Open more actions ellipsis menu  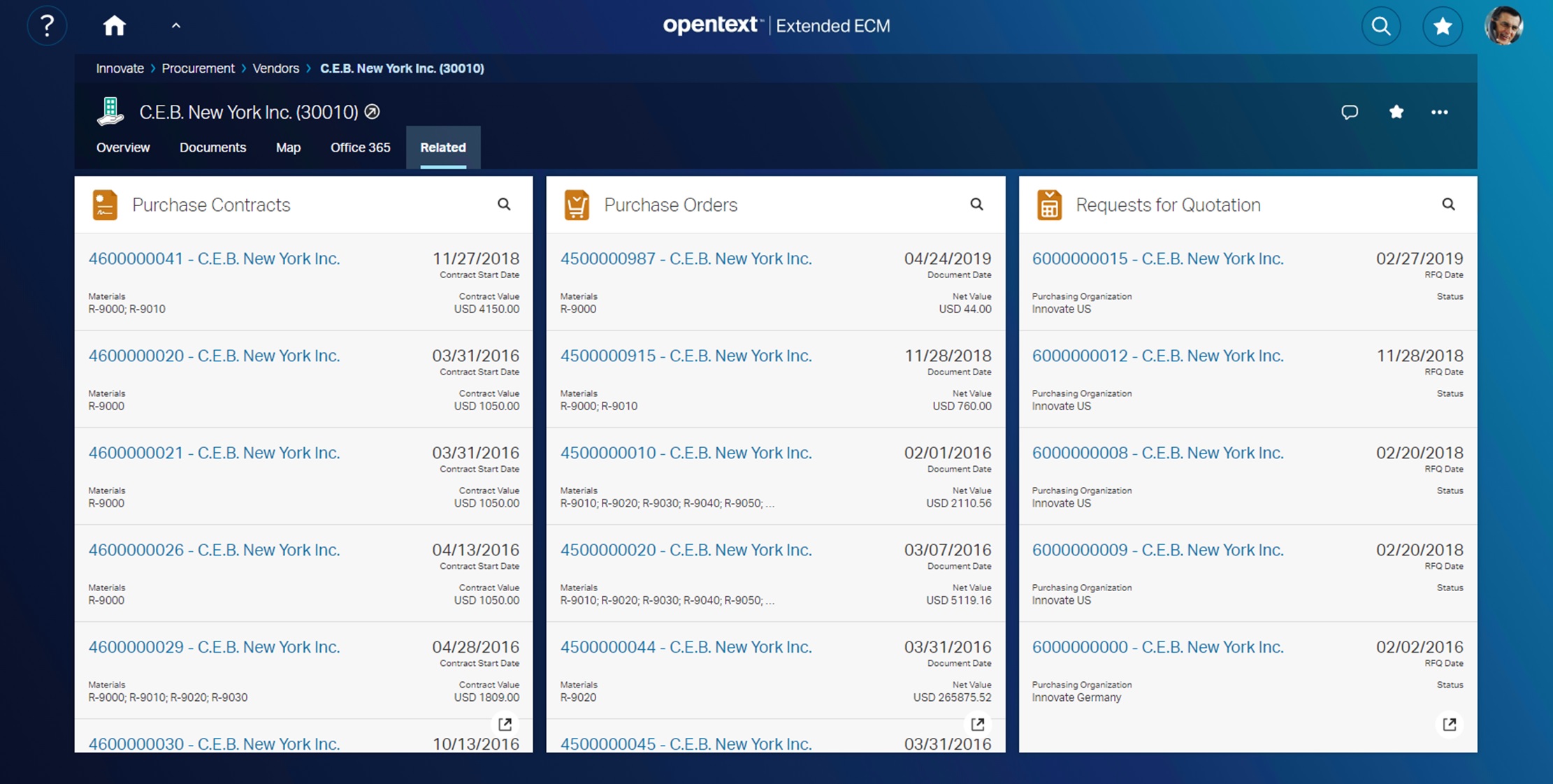pos(1440,112)
